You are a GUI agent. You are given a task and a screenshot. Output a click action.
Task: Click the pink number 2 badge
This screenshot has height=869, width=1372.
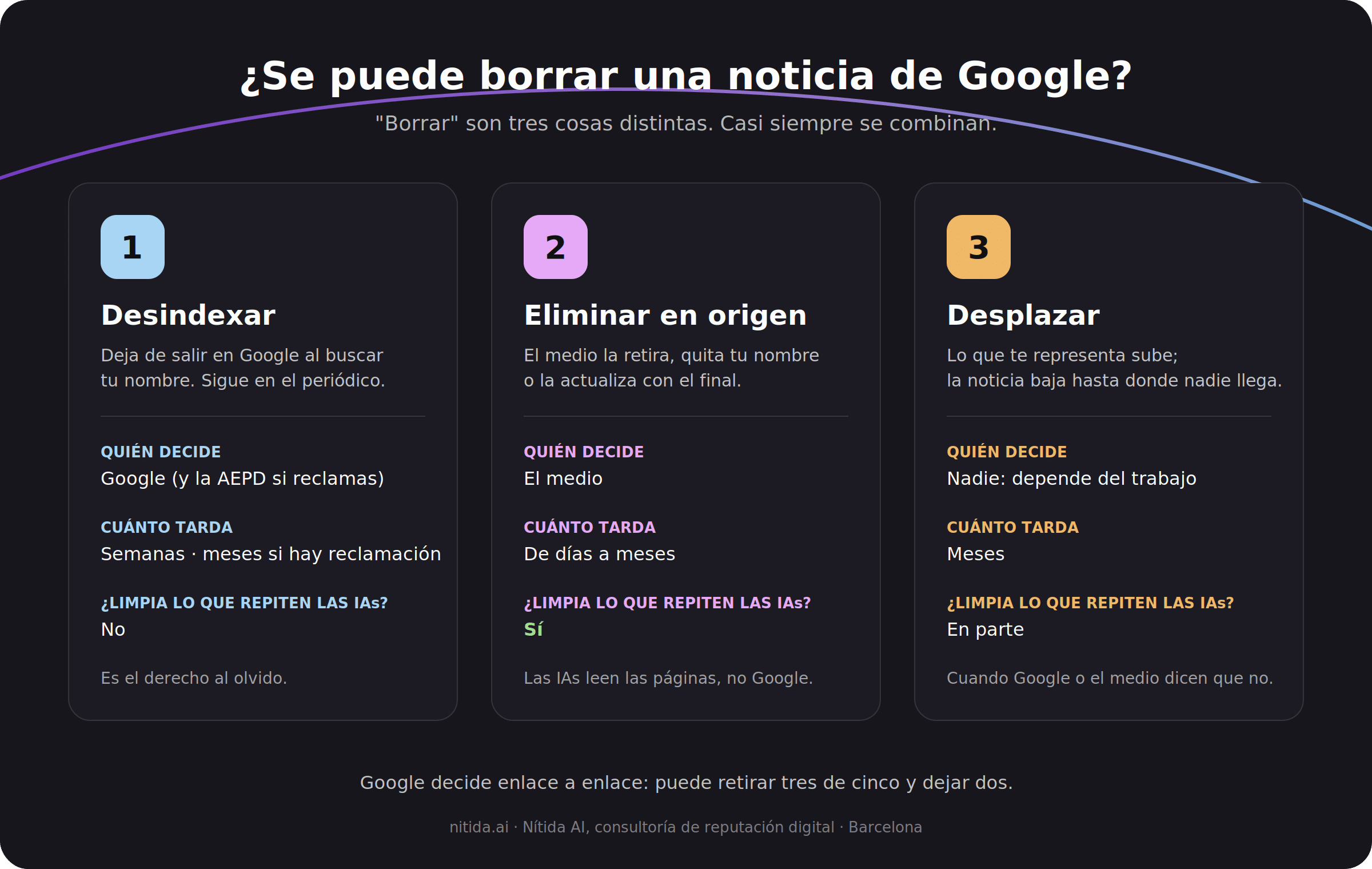point(556,247)
